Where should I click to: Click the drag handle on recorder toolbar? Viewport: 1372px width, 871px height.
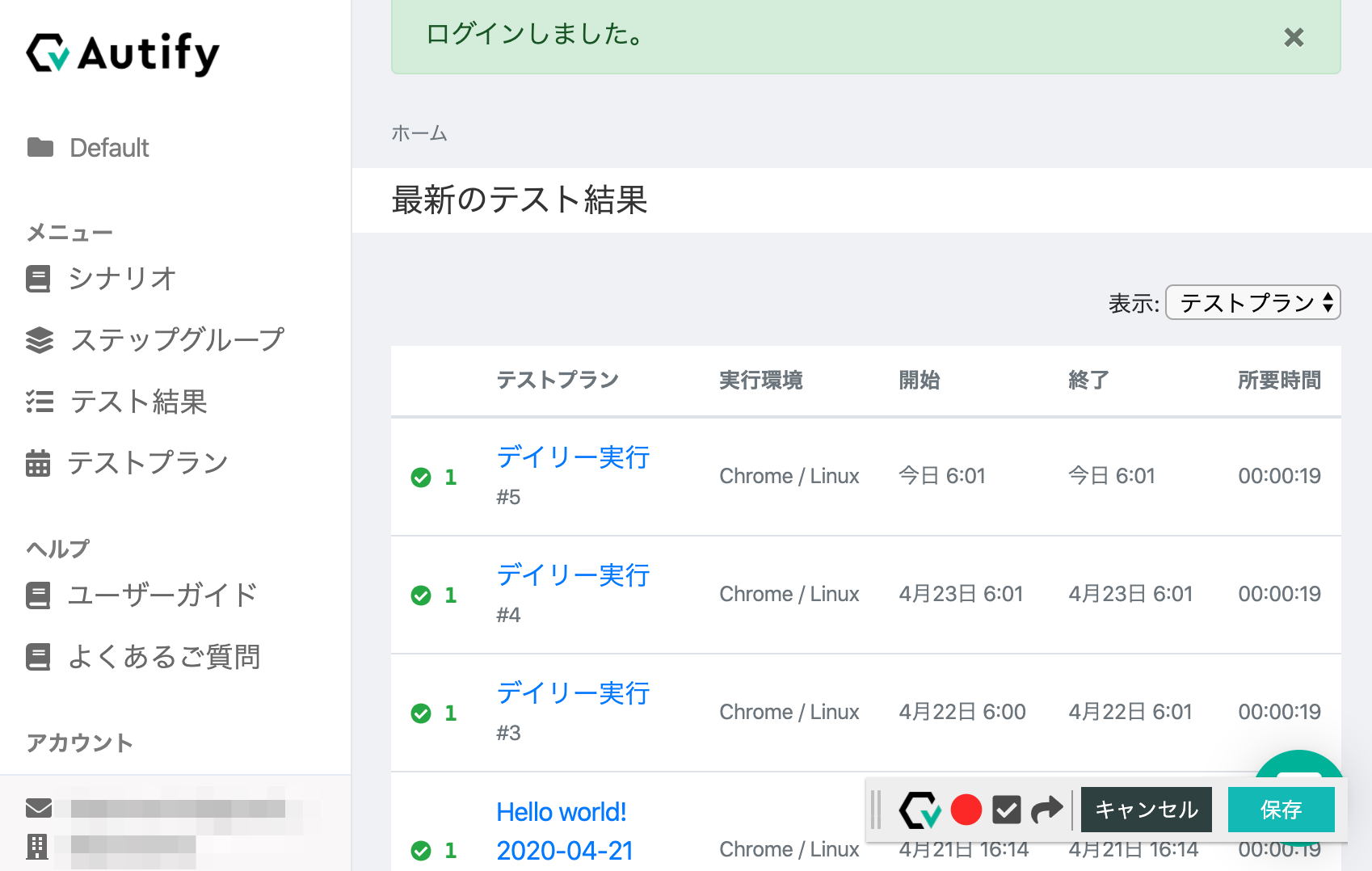[876, 810]
